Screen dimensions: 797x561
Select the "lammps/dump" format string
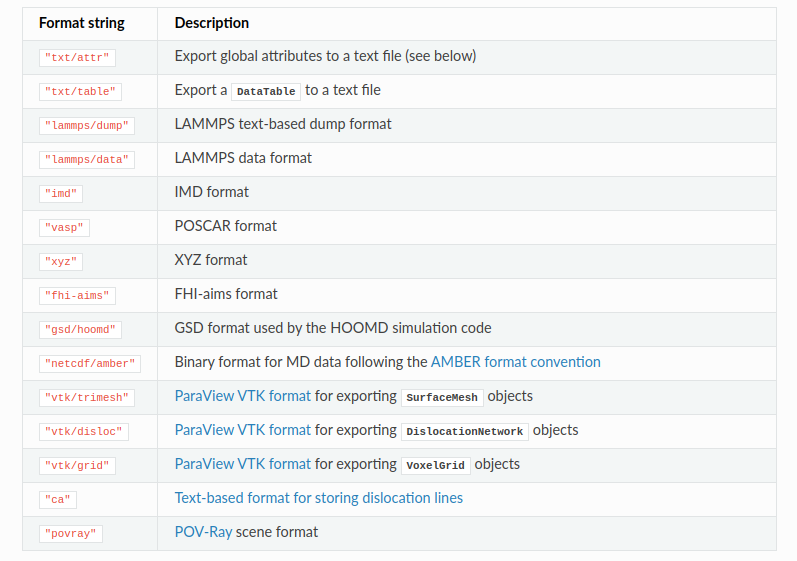87,125
